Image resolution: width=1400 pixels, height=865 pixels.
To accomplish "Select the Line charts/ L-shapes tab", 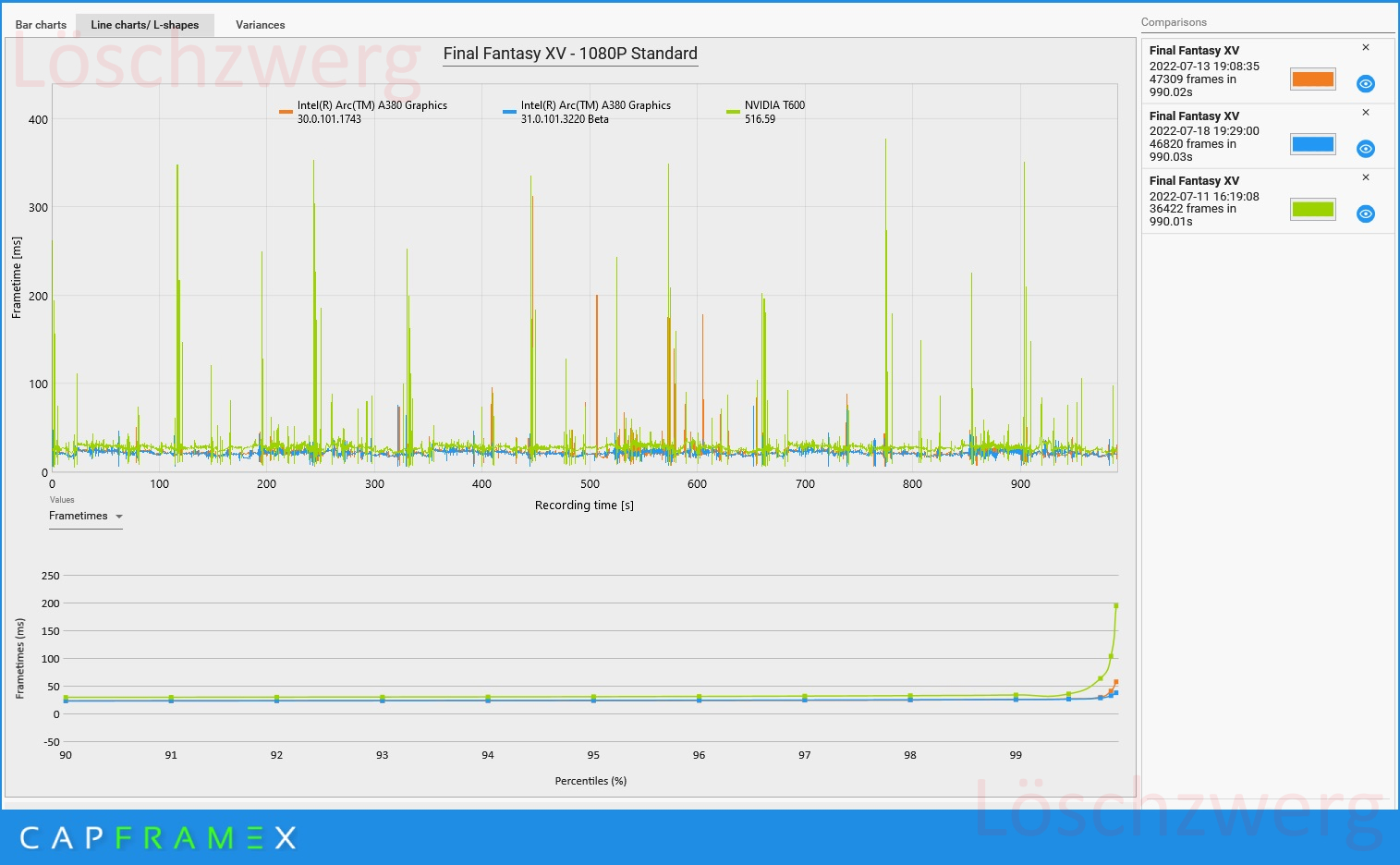I will (x=145, y=25).
